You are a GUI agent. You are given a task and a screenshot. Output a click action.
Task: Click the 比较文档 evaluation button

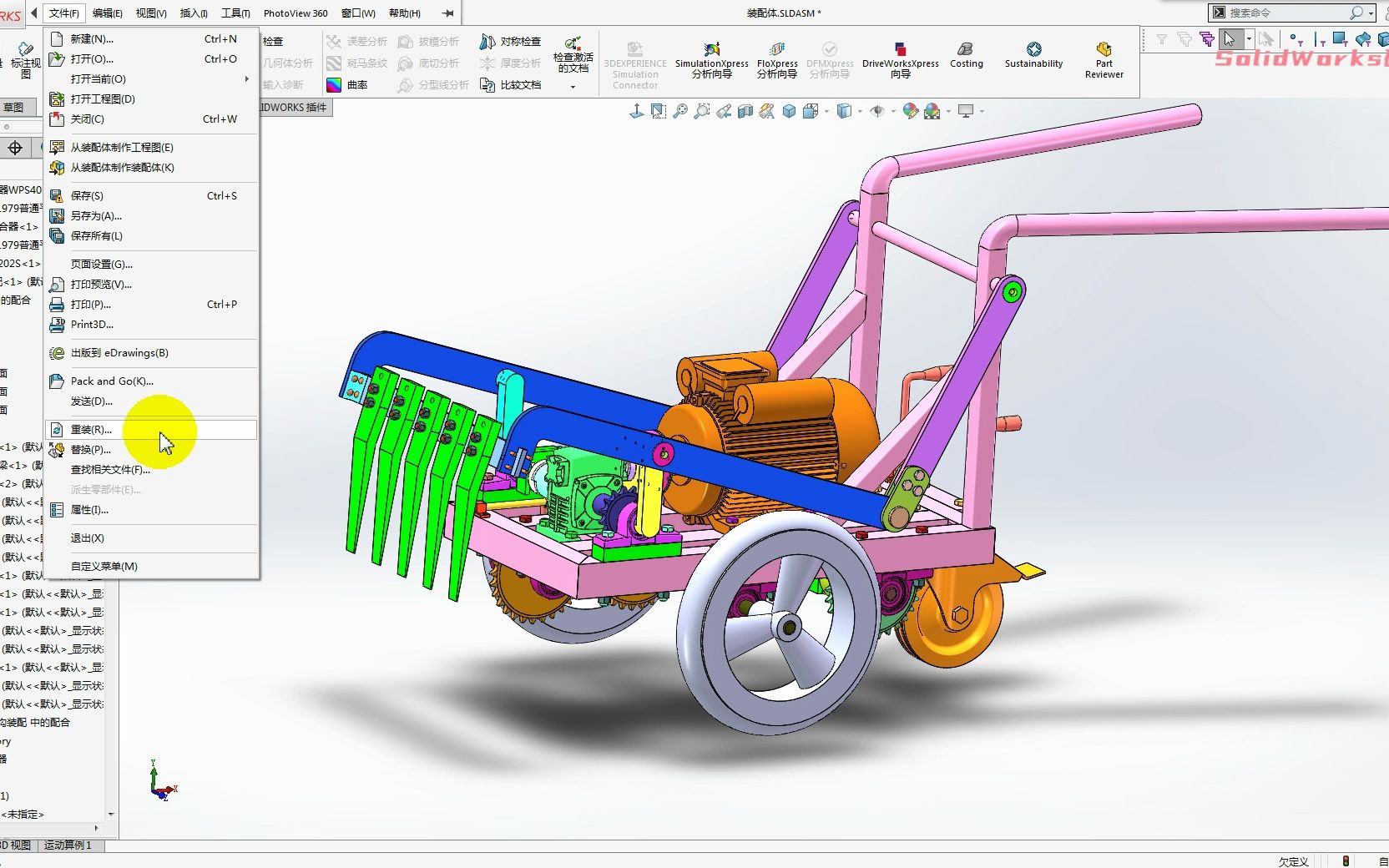[511, 84]
